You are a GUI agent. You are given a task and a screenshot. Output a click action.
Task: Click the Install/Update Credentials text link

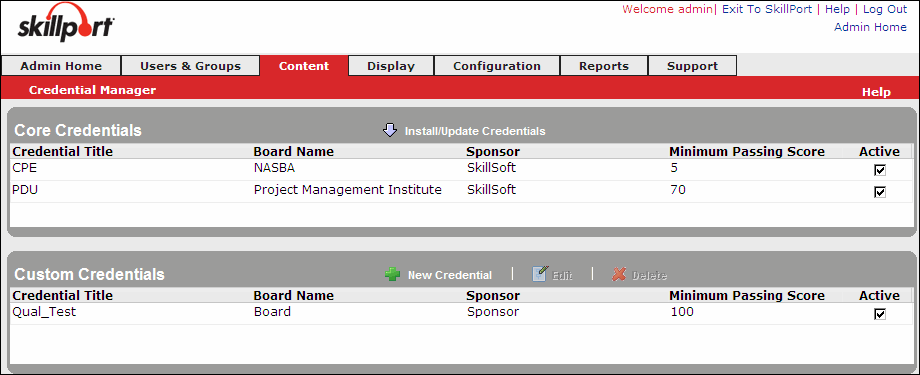coord(475,131)
